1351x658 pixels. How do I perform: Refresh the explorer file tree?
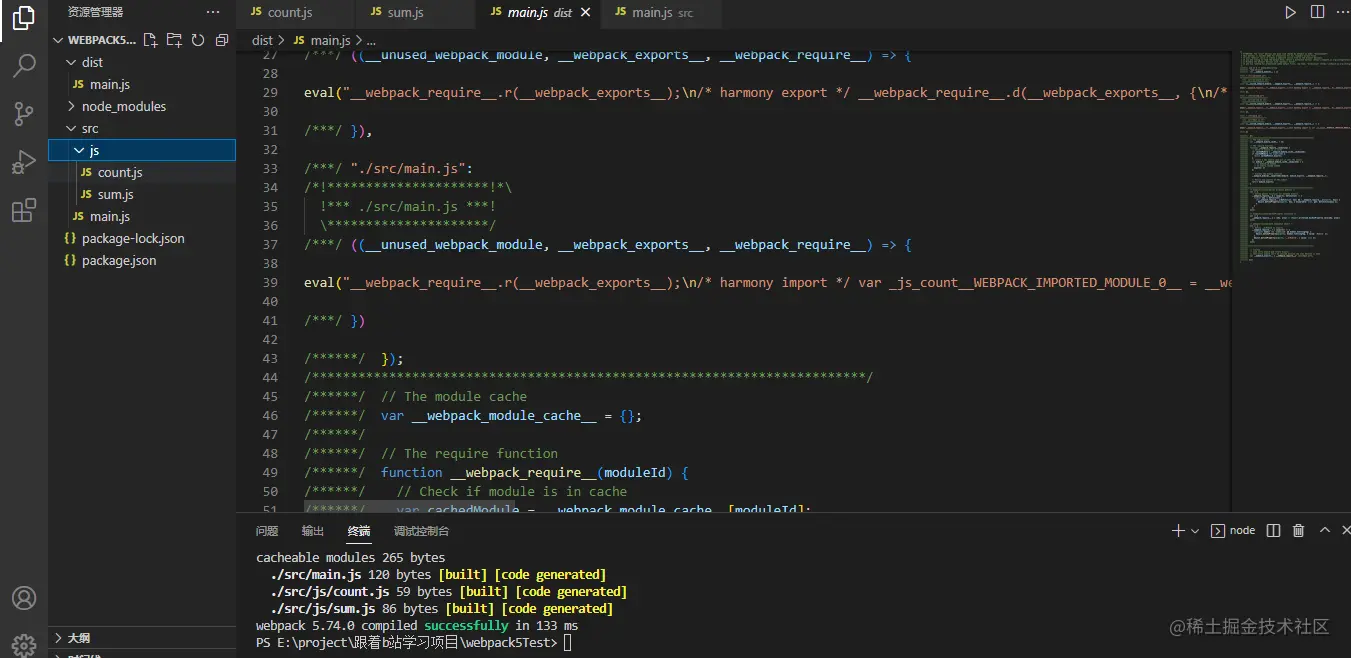click(198, 40)
